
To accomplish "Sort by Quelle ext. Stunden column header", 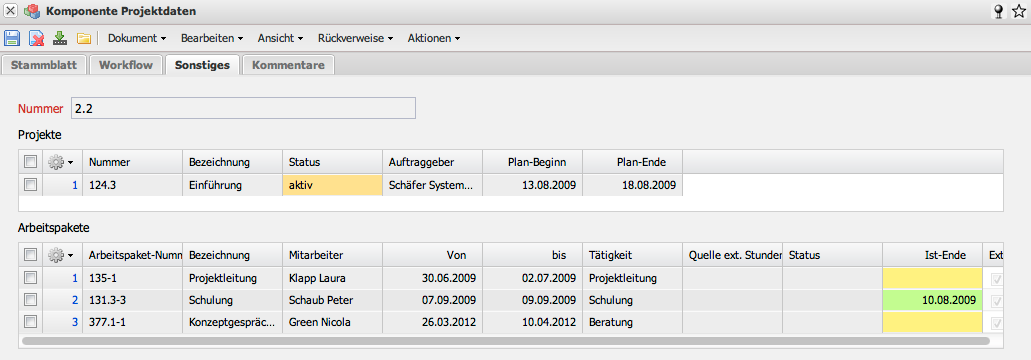I will [732, 255].
